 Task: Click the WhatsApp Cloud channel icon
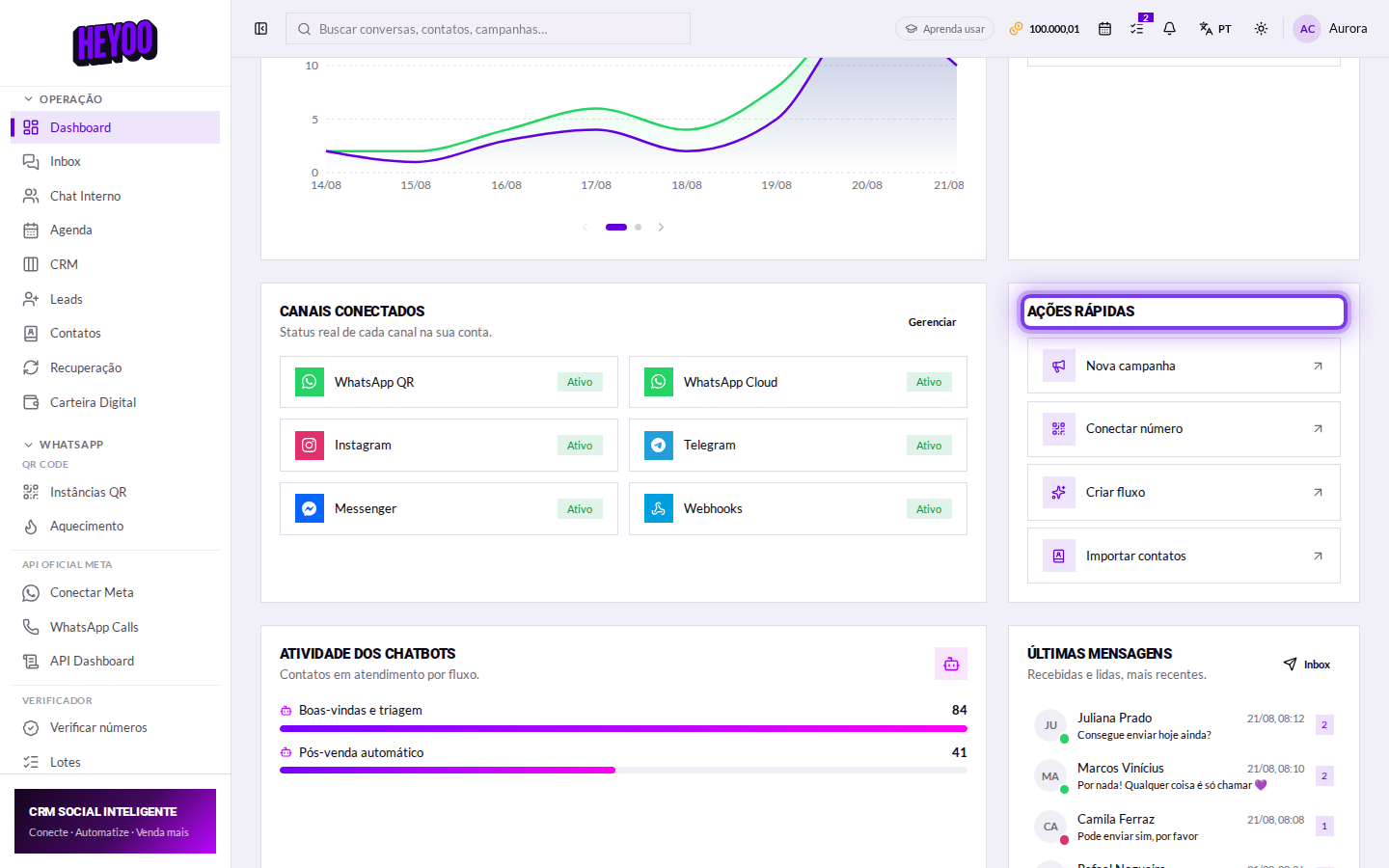pyautogui.click(x=659, y=382)
